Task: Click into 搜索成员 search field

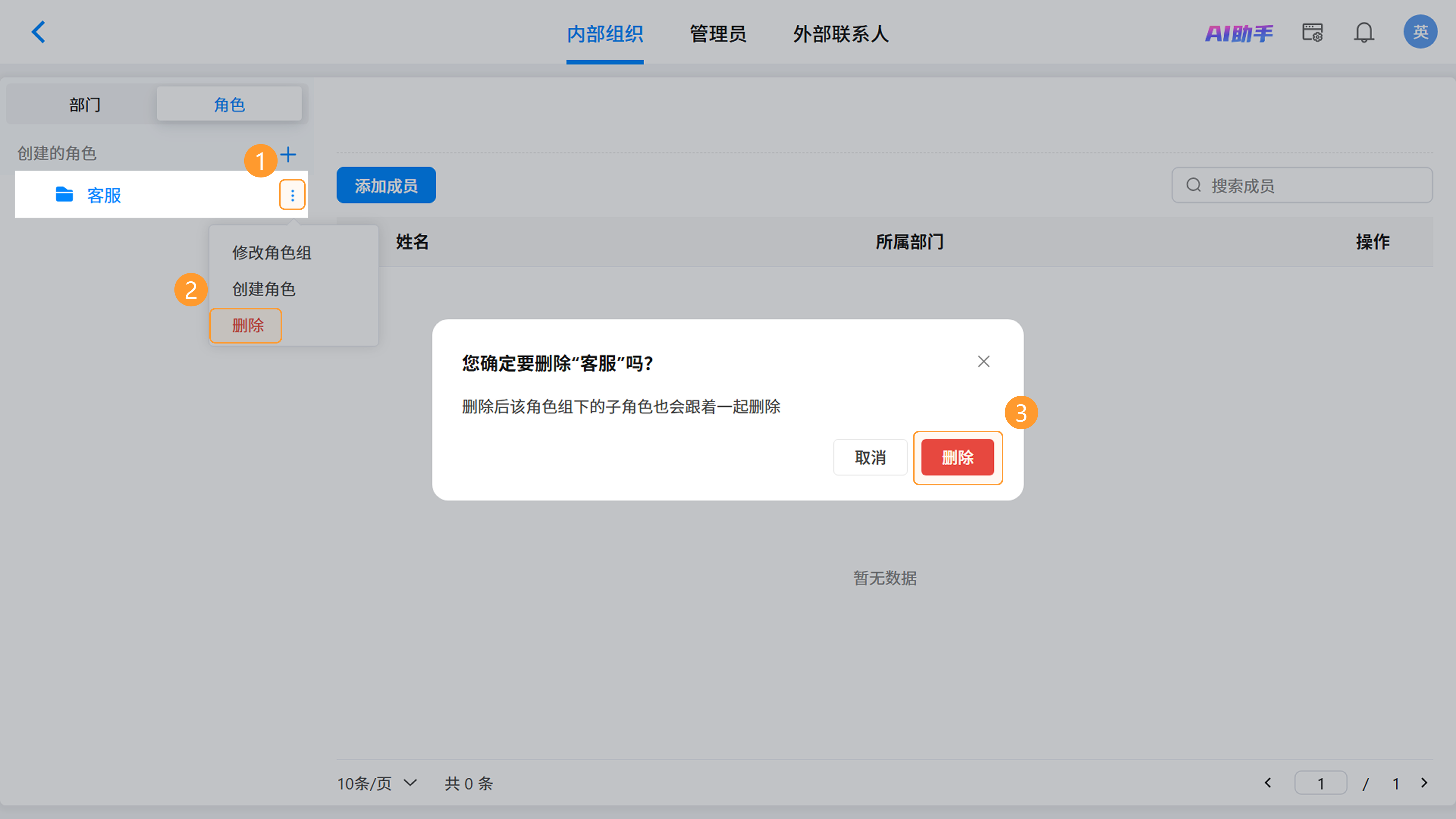Action: pos(1302,185)
